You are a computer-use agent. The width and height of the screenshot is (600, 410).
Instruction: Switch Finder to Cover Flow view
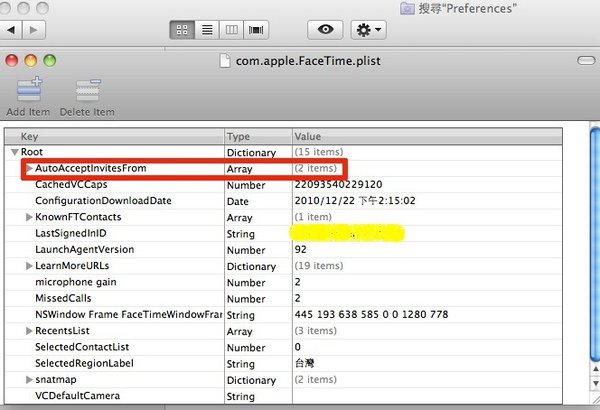point(256,30)
